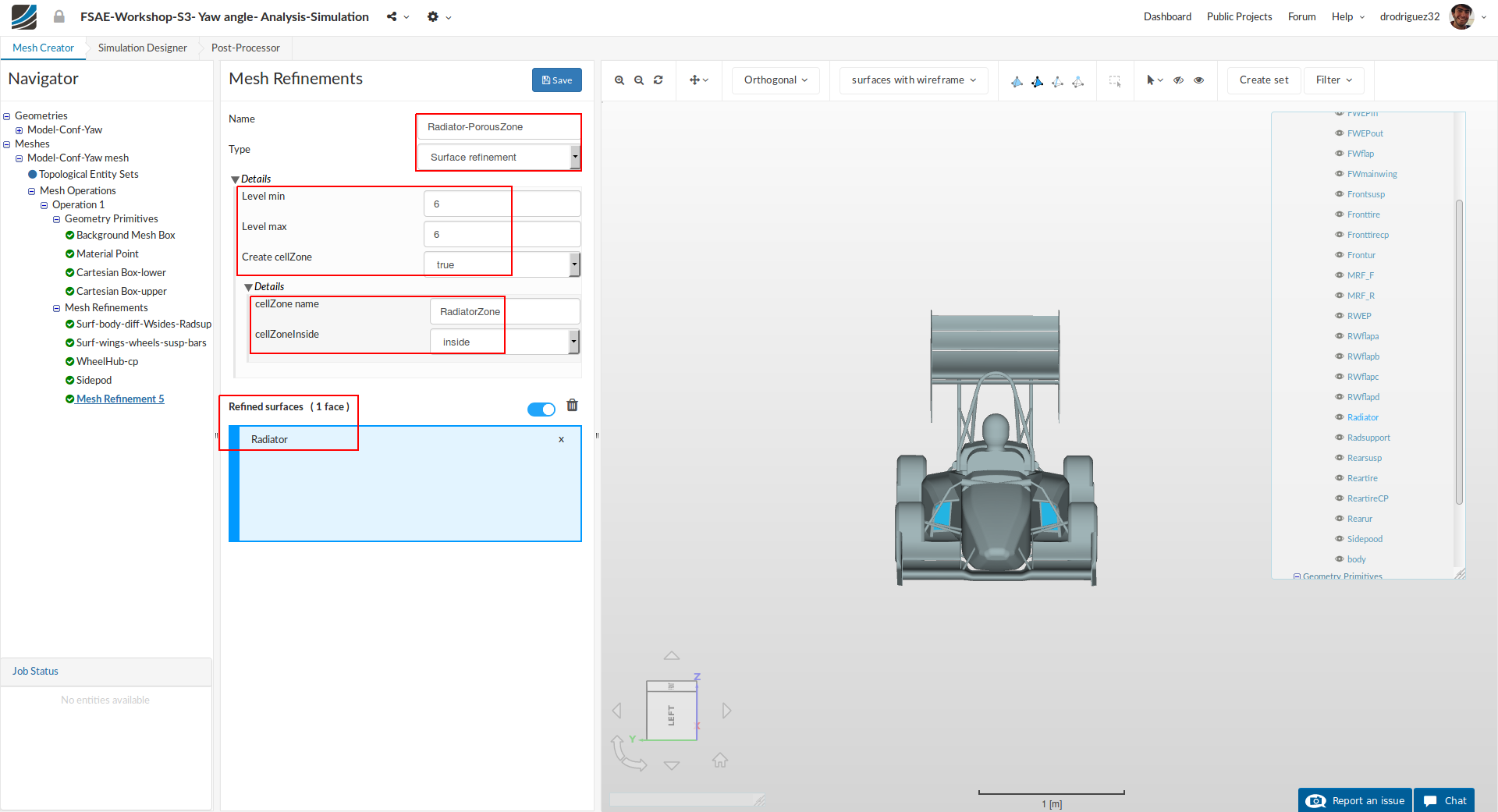Open the Filter dropdown

[1334, 80]
